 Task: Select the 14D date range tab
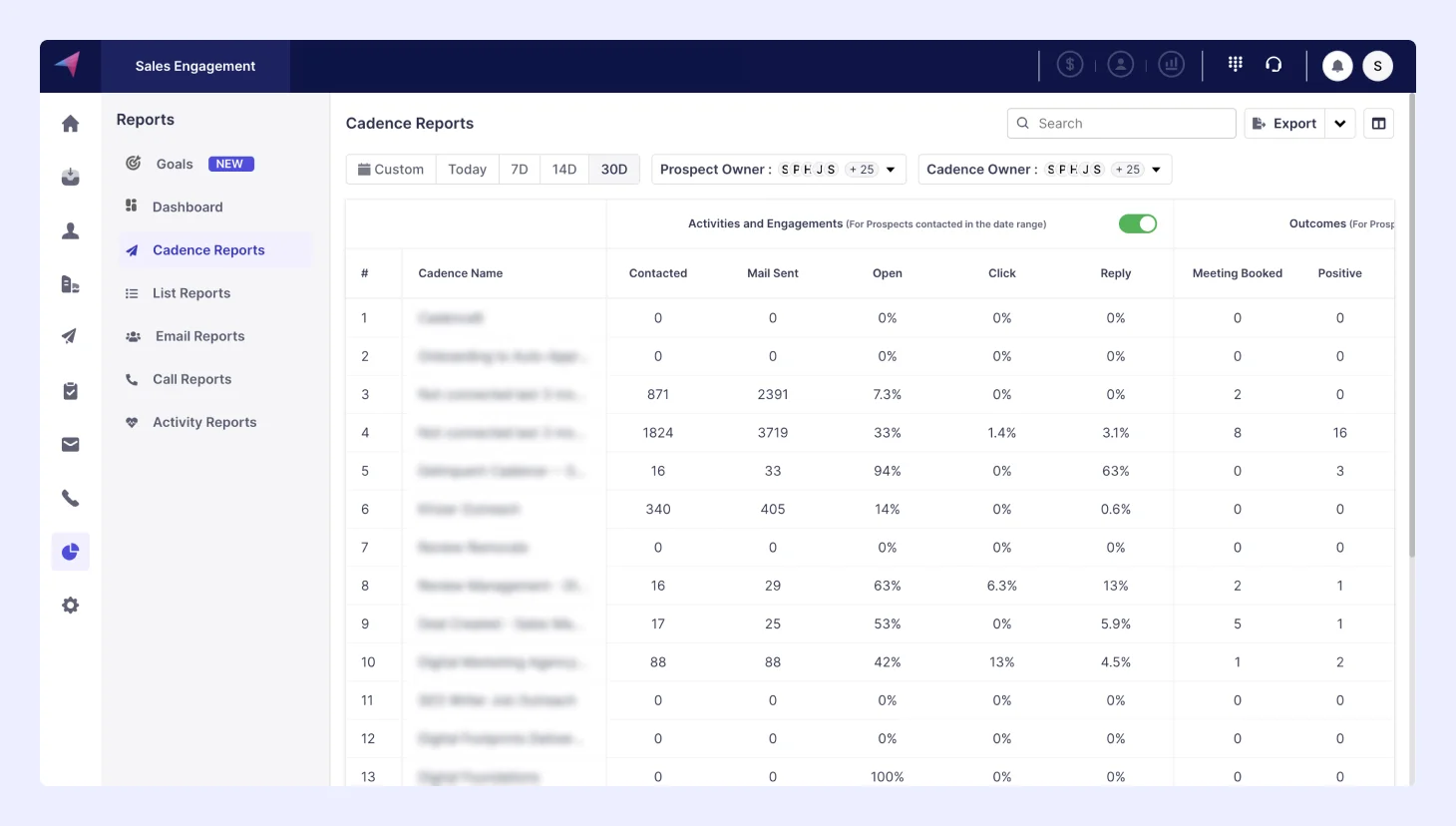point(564,170)
